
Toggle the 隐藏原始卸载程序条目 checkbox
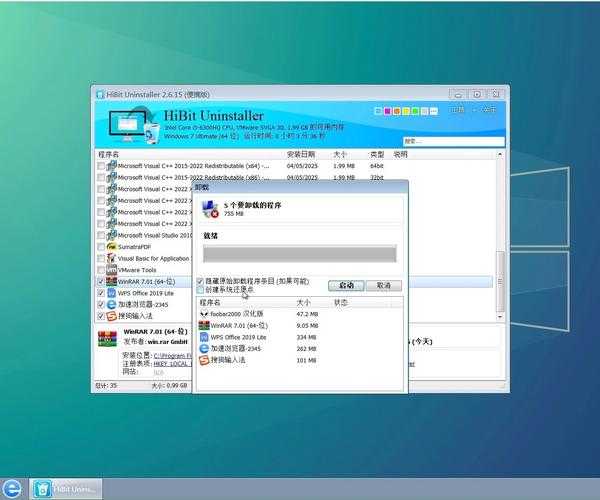(200, 281)
